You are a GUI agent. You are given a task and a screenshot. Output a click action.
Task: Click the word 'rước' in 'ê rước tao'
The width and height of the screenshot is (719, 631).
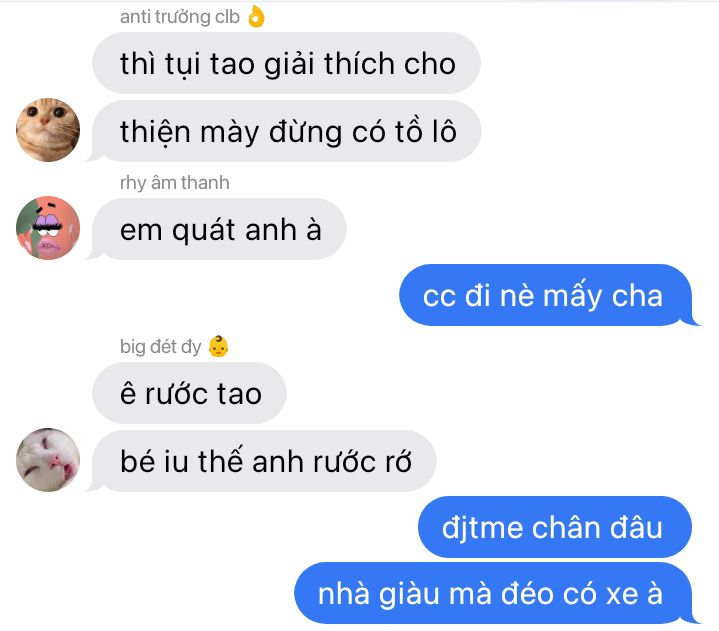(177, 394)
